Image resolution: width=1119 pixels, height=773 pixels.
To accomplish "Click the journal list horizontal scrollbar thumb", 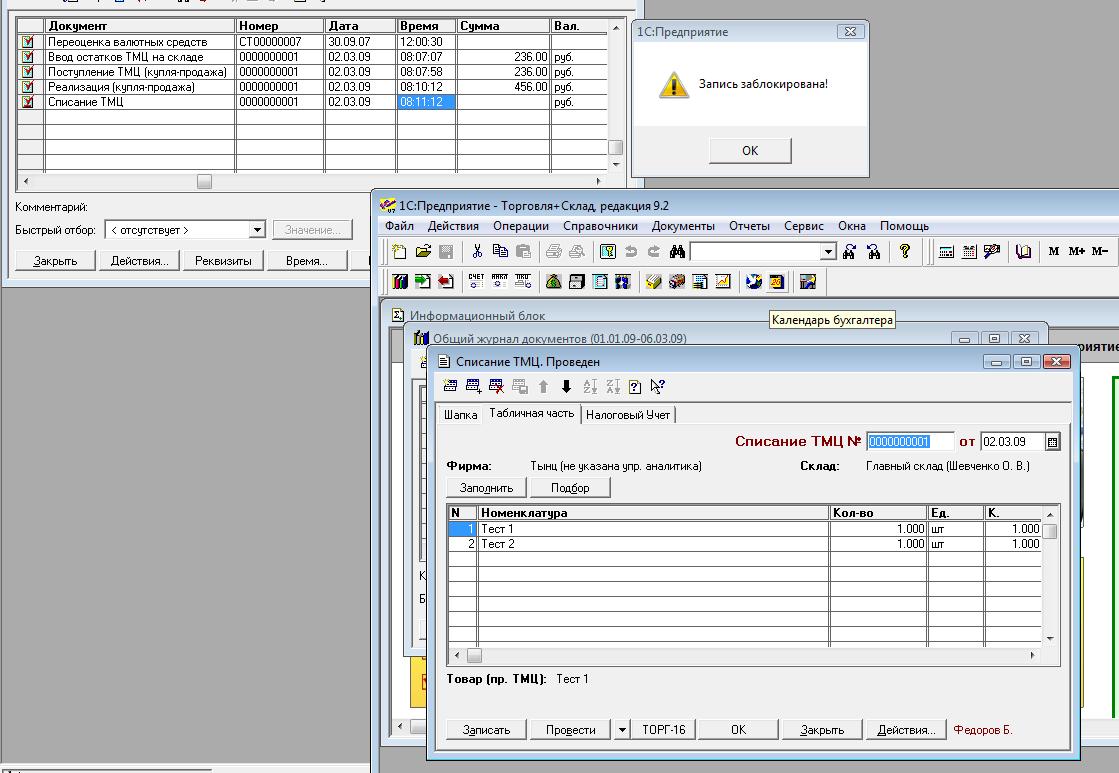I will (x=204, y=181).
